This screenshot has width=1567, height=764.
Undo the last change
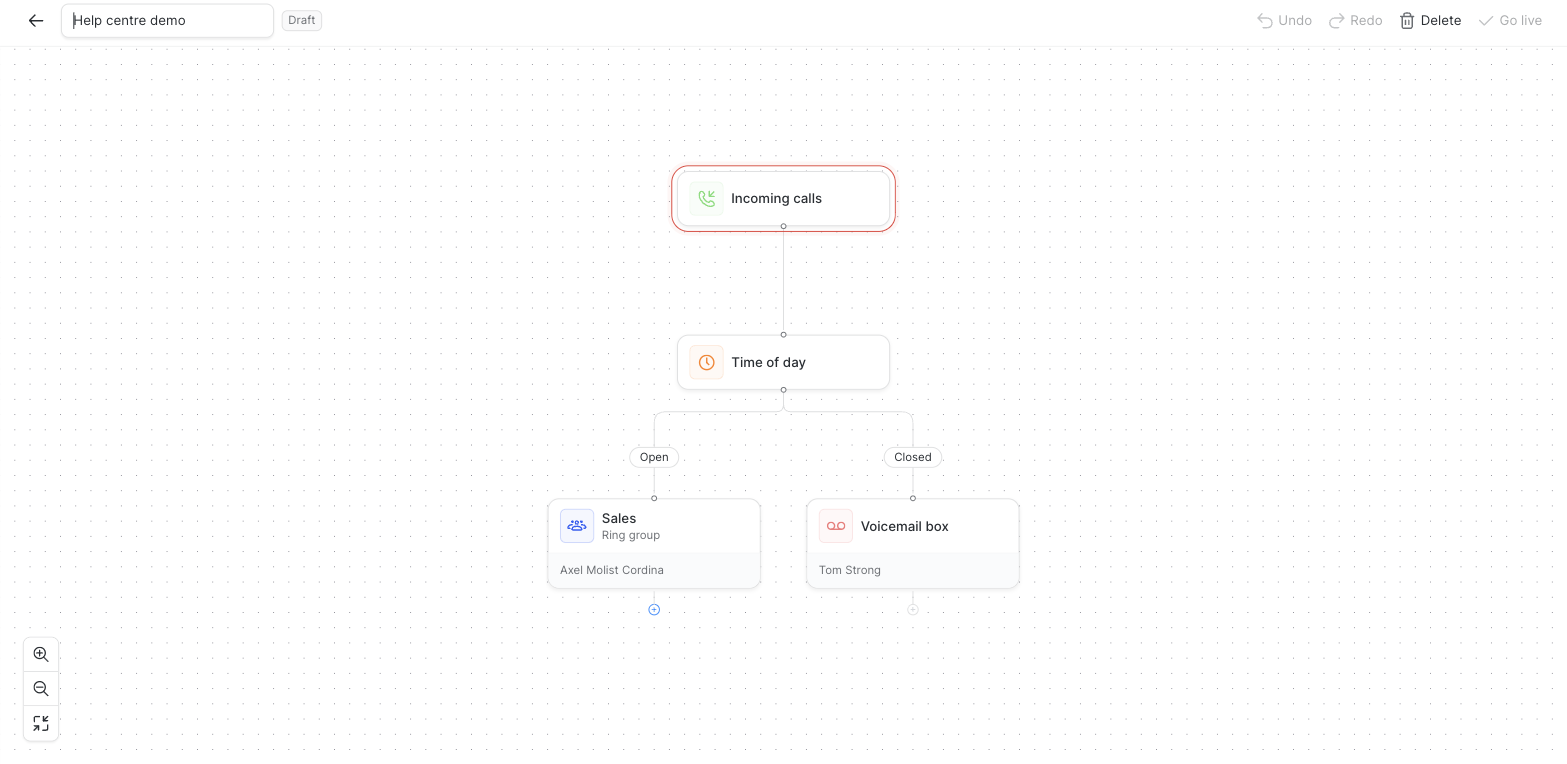click(1284, 20)
